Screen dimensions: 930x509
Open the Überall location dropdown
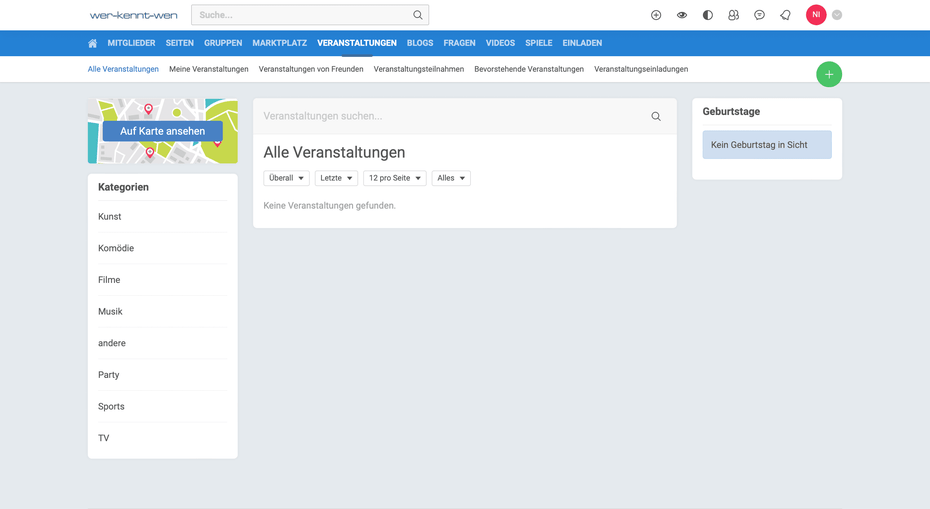point(286,178)
